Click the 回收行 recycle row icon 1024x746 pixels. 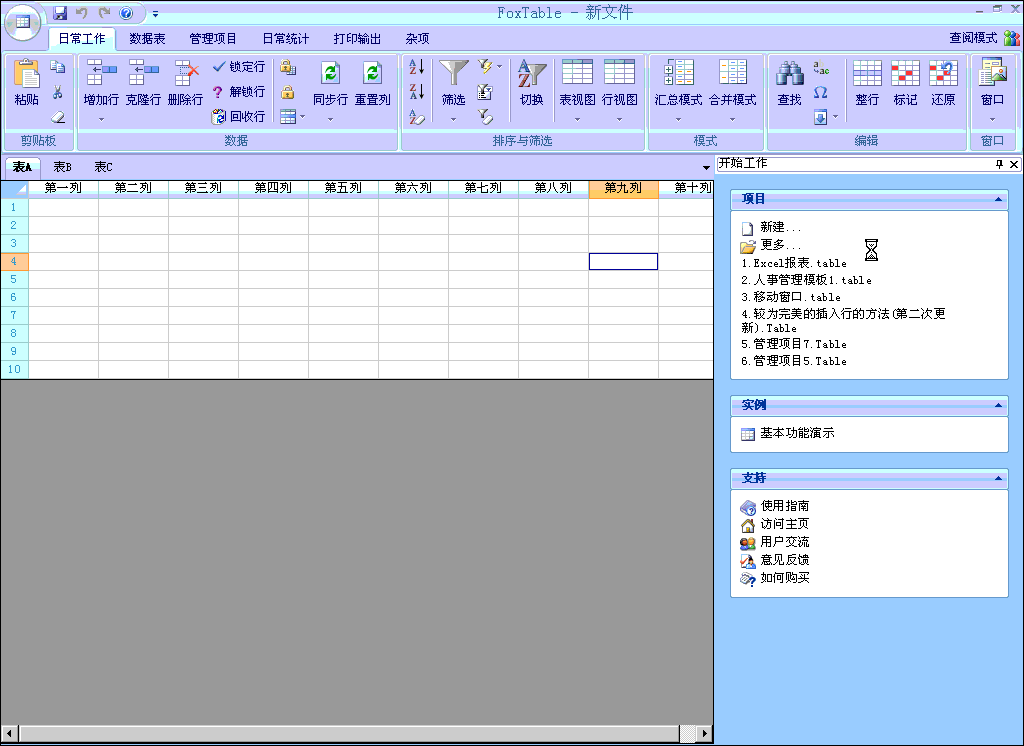click(x=219, y=117)
